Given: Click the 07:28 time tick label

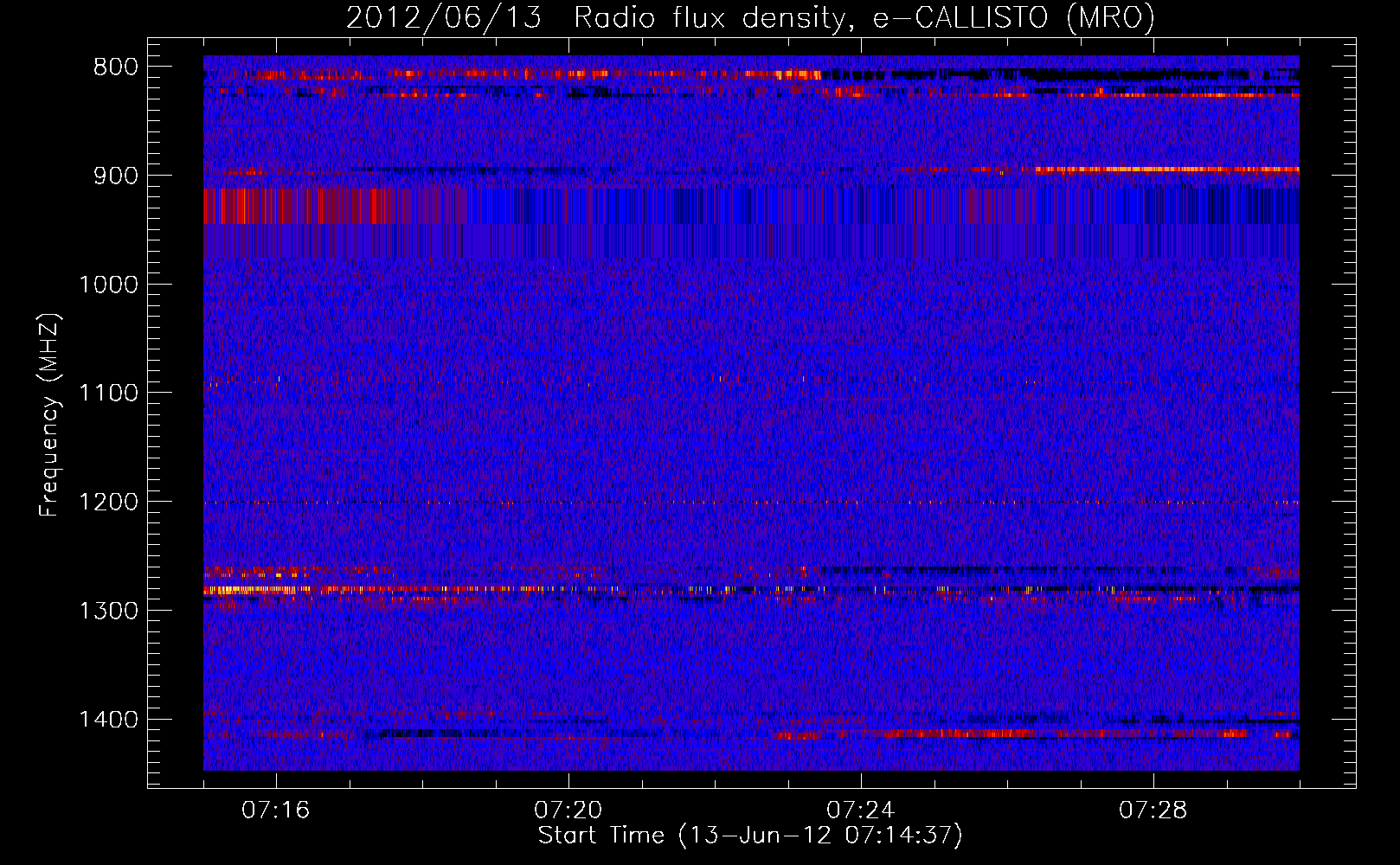Looking at the screenshot, I should pos(1153,811).
